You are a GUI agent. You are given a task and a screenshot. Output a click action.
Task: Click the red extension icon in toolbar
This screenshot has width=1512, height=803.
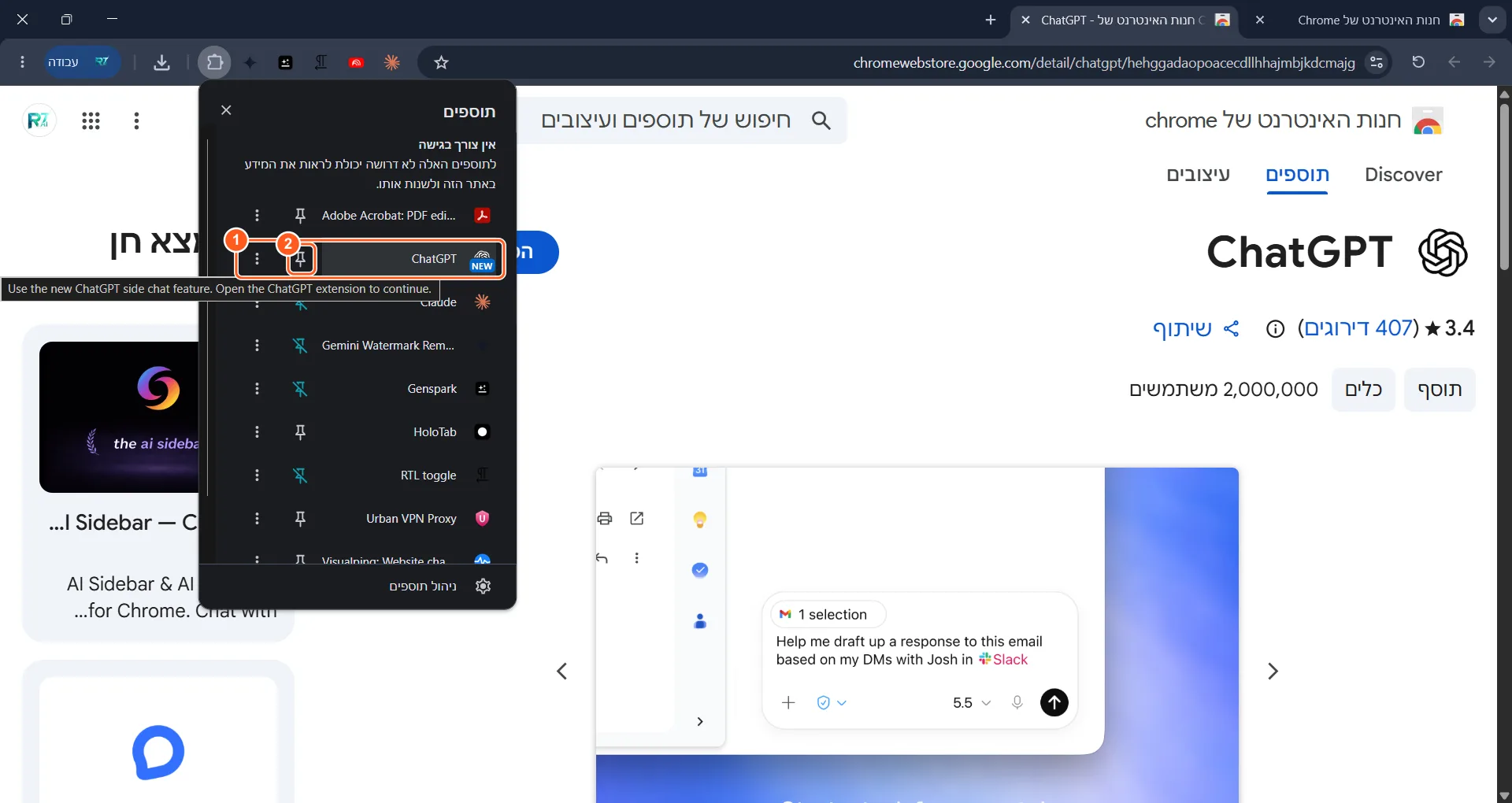[356, 62]
